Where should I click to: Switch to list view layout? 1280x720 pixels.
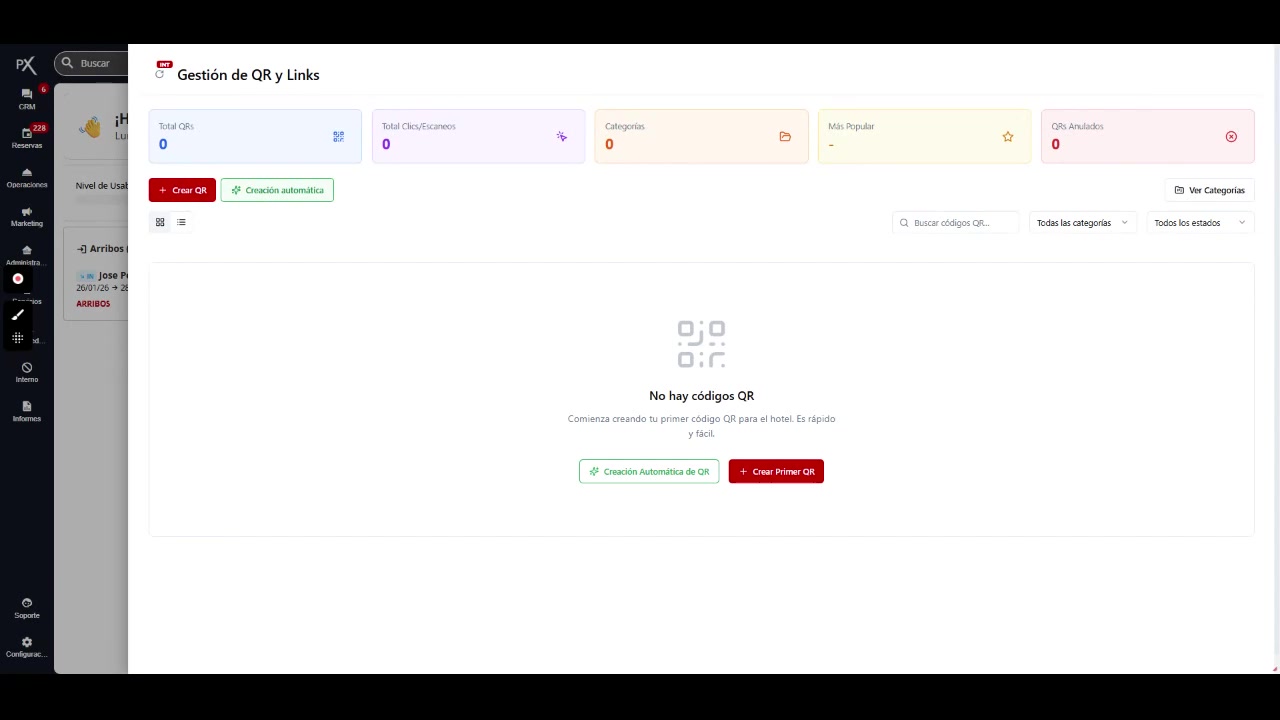181,222
